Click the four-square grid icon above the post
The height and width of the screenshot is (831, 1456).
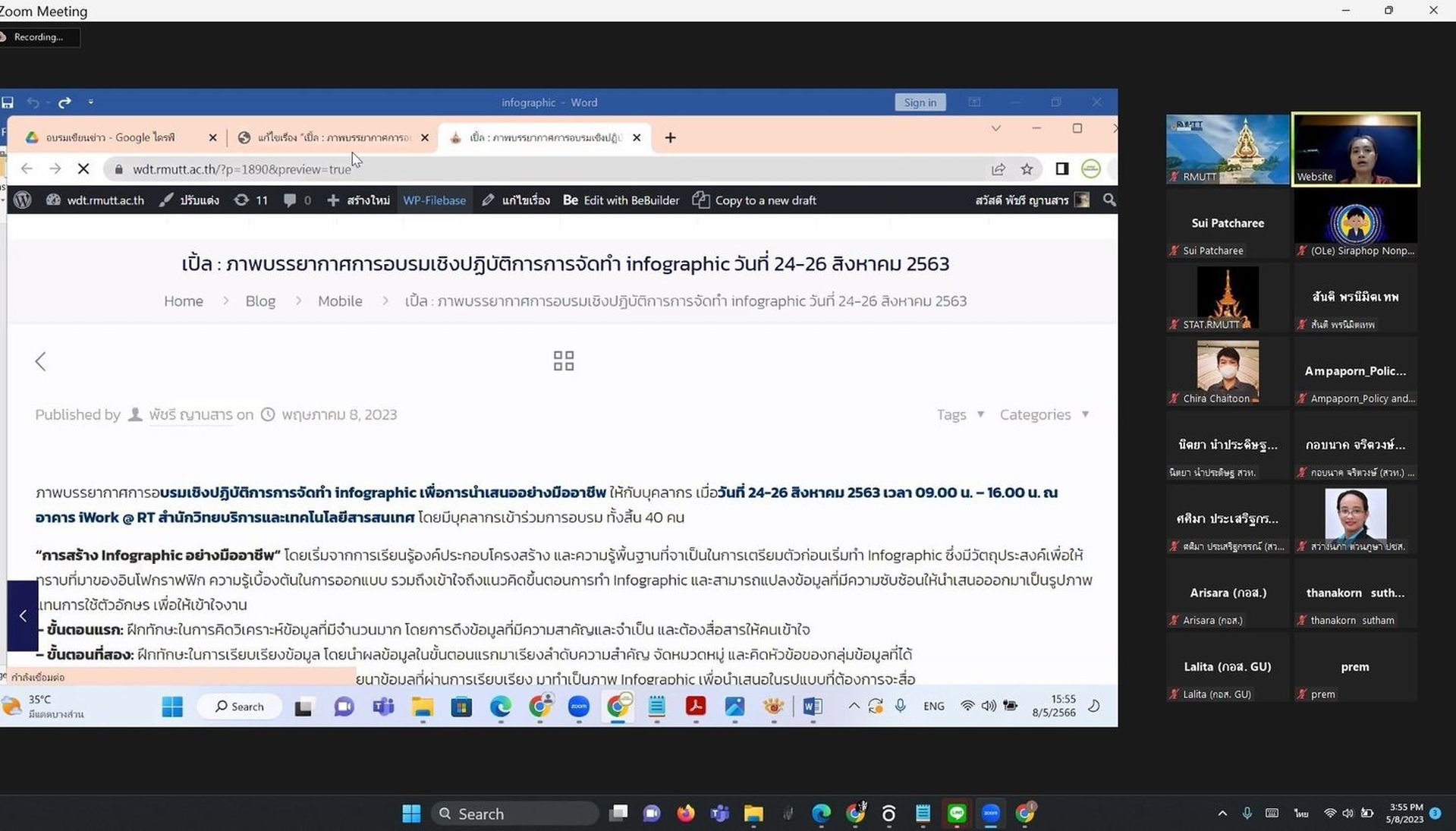pyautogui.click(x=564, y=360)
